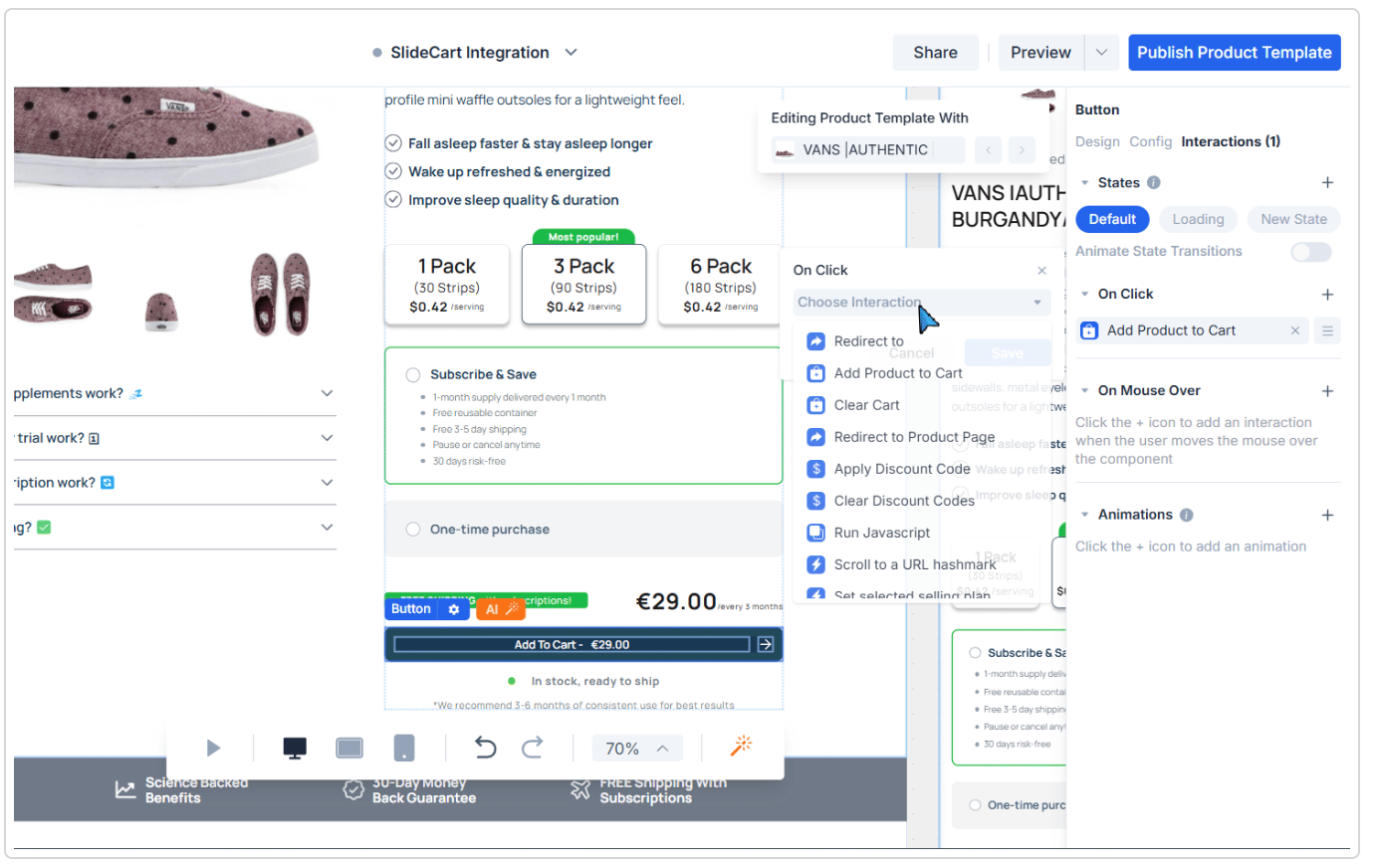The height and width of the screenshot is (868, 1376).
Task: Switch to the Design tab
Action: click(x=1097, y=141)
